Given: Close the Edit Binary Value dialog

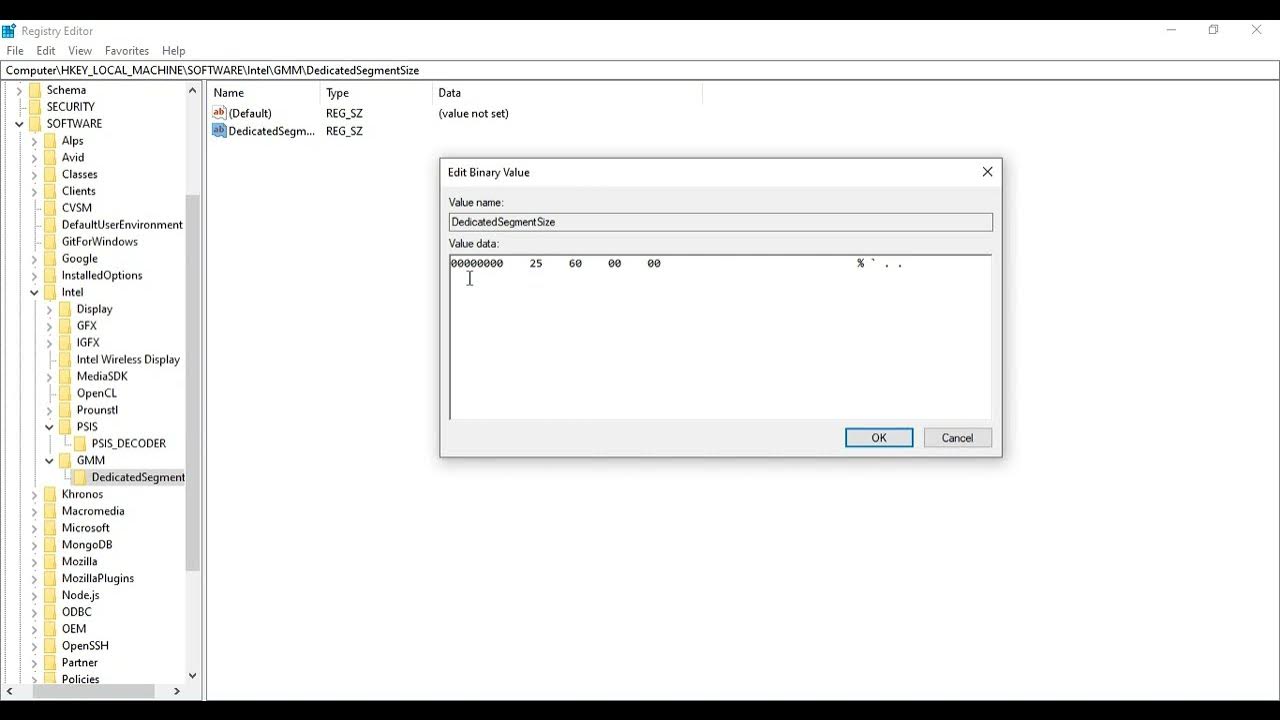Looking at the screenshot, I should click(x=987, y=172).
